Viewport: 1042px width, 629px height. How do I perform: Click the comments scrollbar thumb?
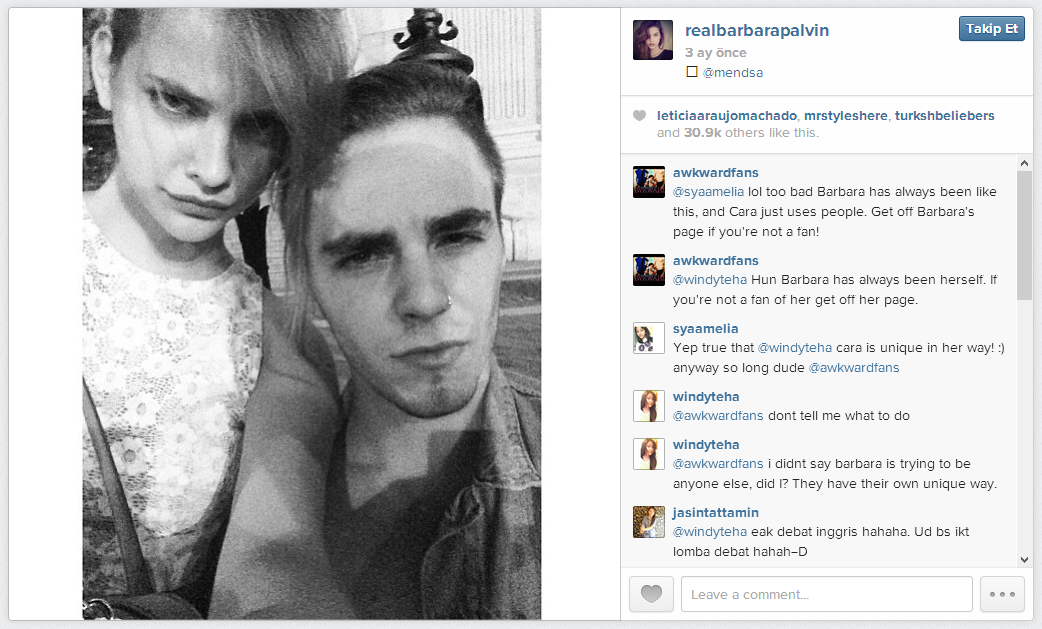(x=1024, y=236)
